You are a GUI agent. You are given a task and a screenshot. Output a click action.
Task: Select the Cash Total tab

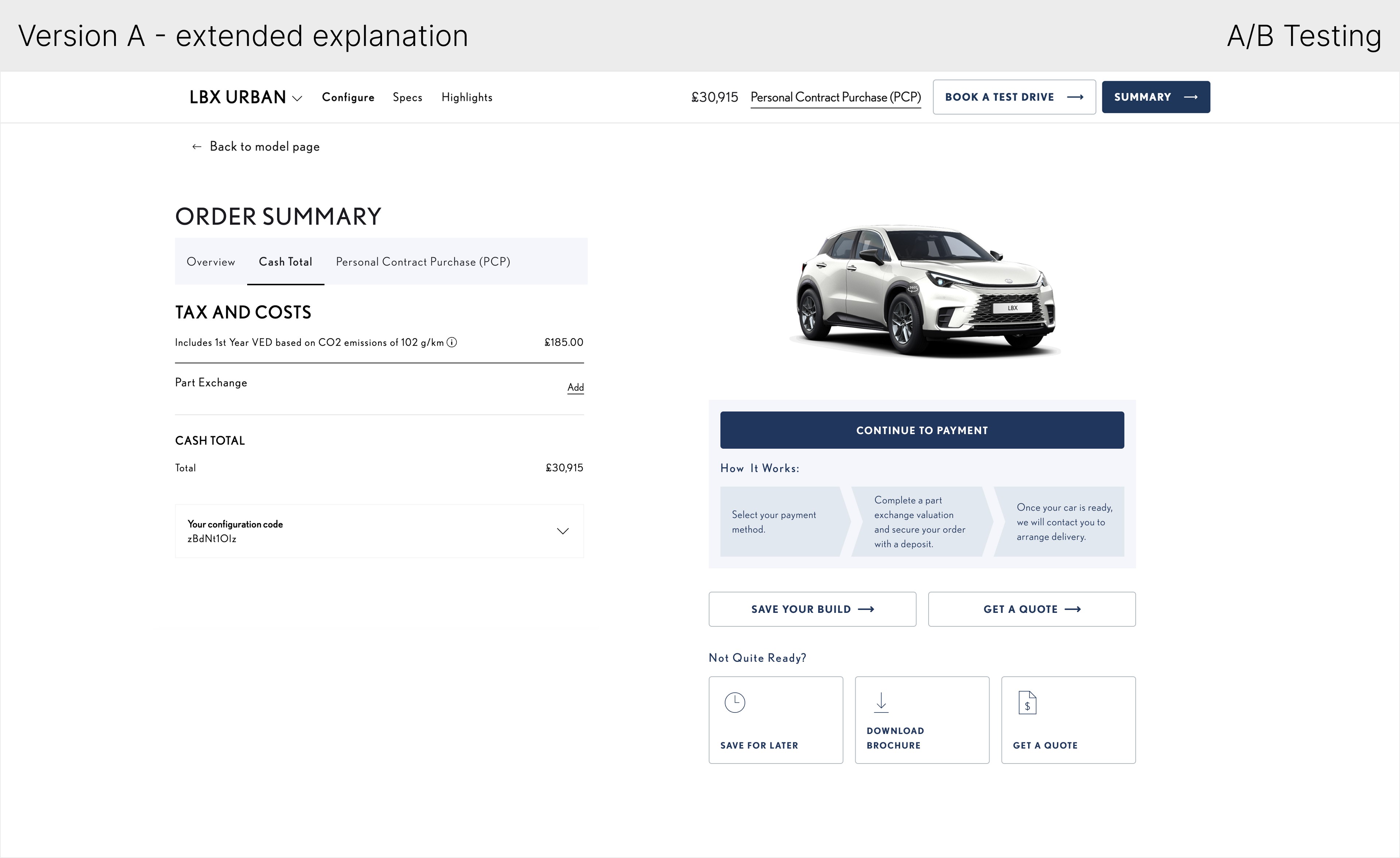click(285, 262)
